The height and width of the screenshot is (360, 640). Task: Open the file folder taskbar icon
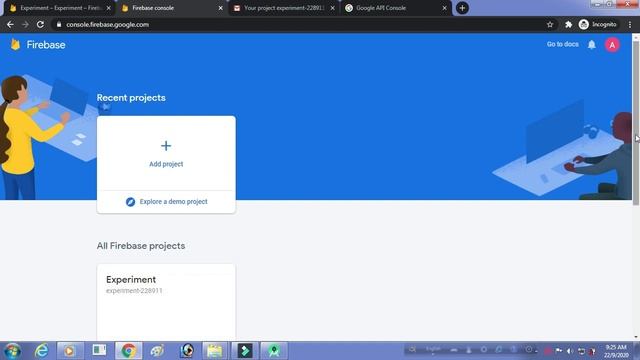(215, 351)
